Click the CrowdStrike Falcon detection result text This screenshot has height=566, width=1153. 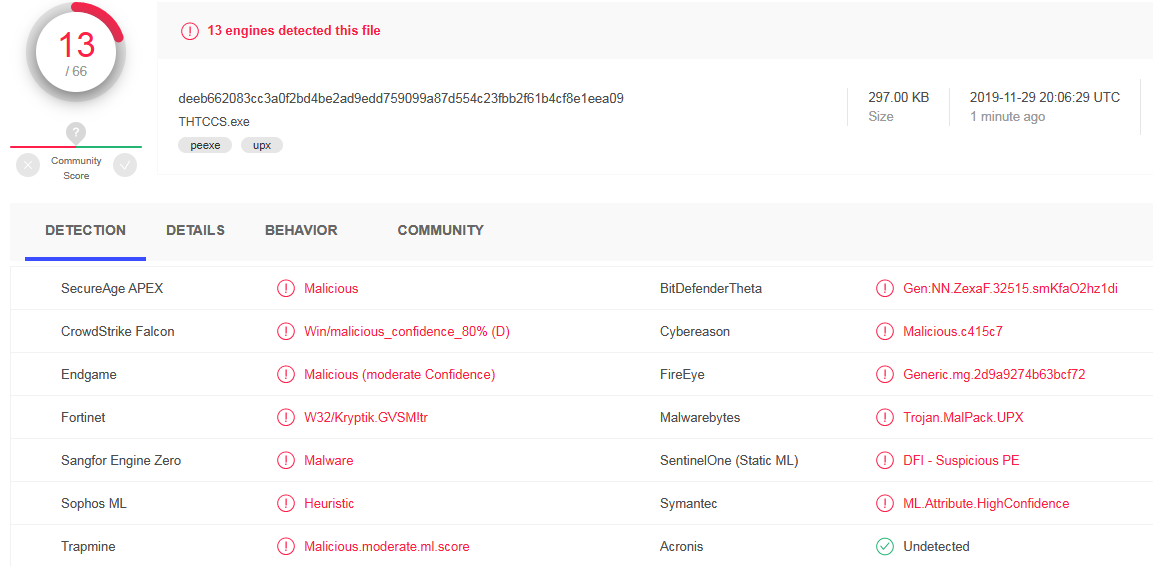click(x=407, y=332)
